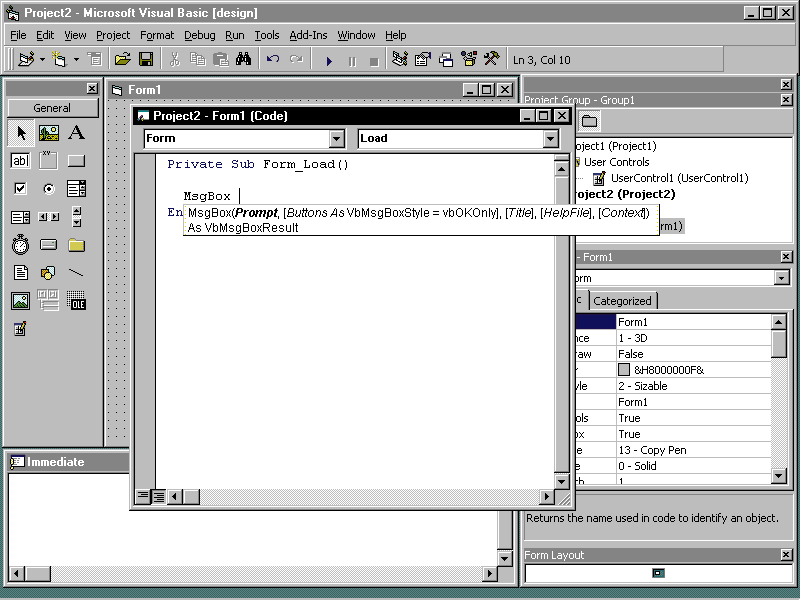The height and width of the screenshot is (600, 800).
Task: Open the Load procedure dropdown in code window
Action: [x=550, y=138]
